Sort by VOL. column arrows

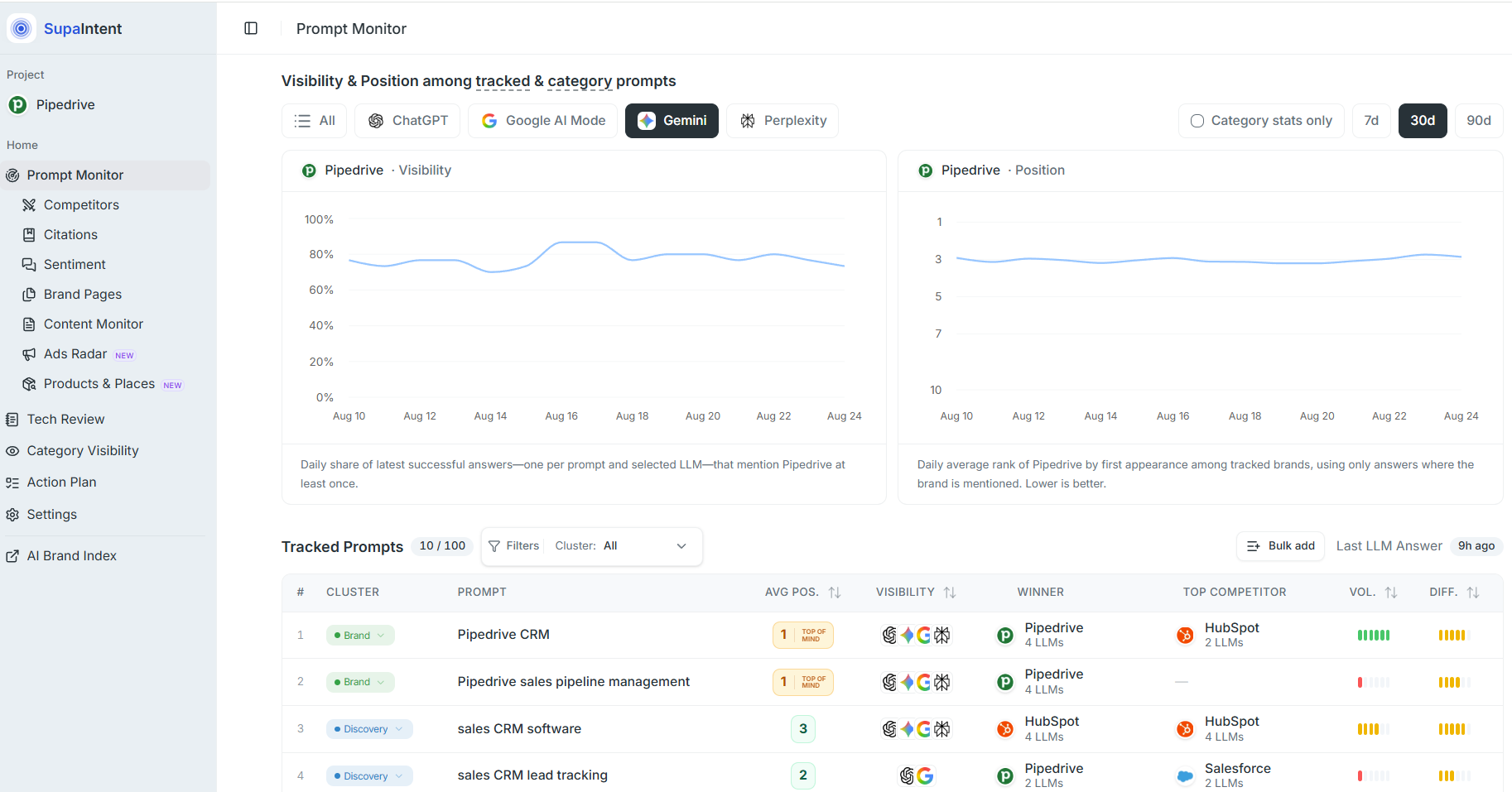click(1391, 593)
